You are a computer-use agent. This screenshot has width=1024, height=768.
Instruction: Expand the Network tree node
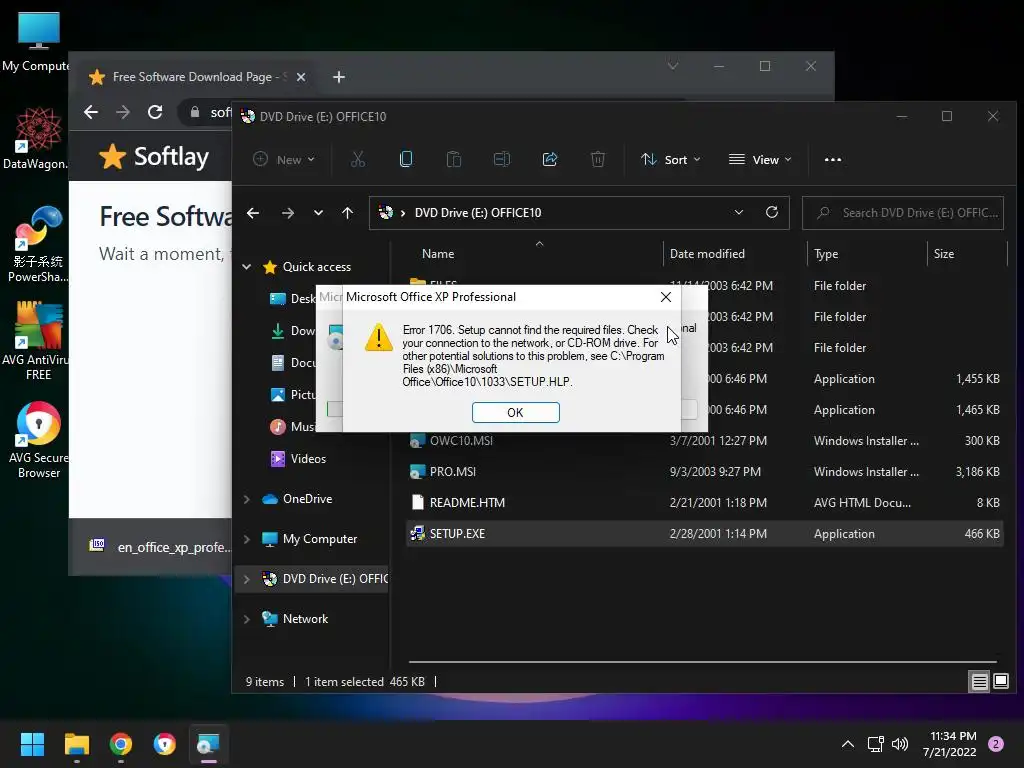pyautogui.click(x=247, y=618)
